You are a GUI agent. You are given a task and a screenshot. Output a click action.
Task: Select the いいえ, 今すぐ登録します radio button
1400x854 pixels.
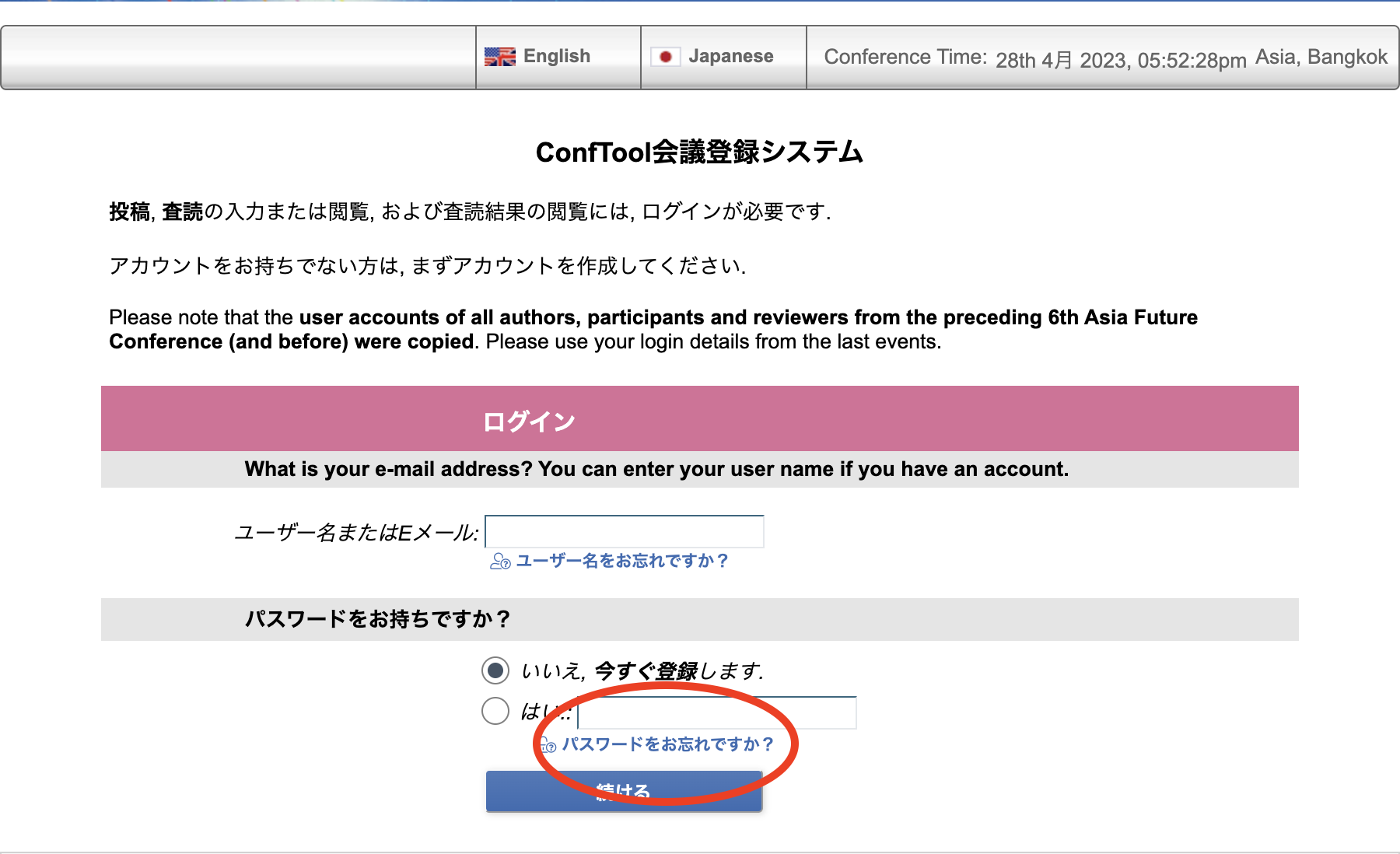[495, 670]
